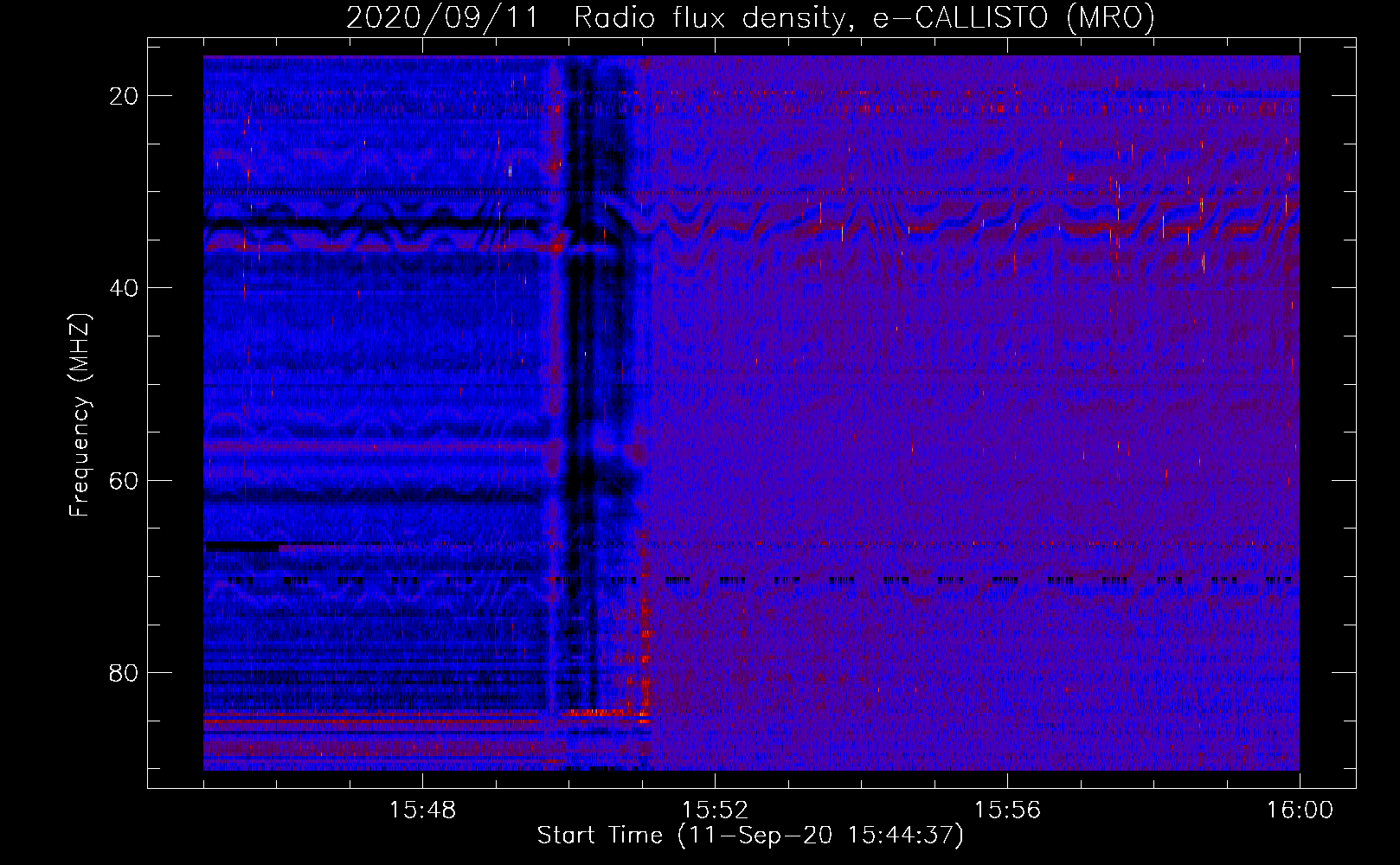Screen dimensions: 1400x865
Task: Click the '15:52' time tick label
Action: coord(715,811)
